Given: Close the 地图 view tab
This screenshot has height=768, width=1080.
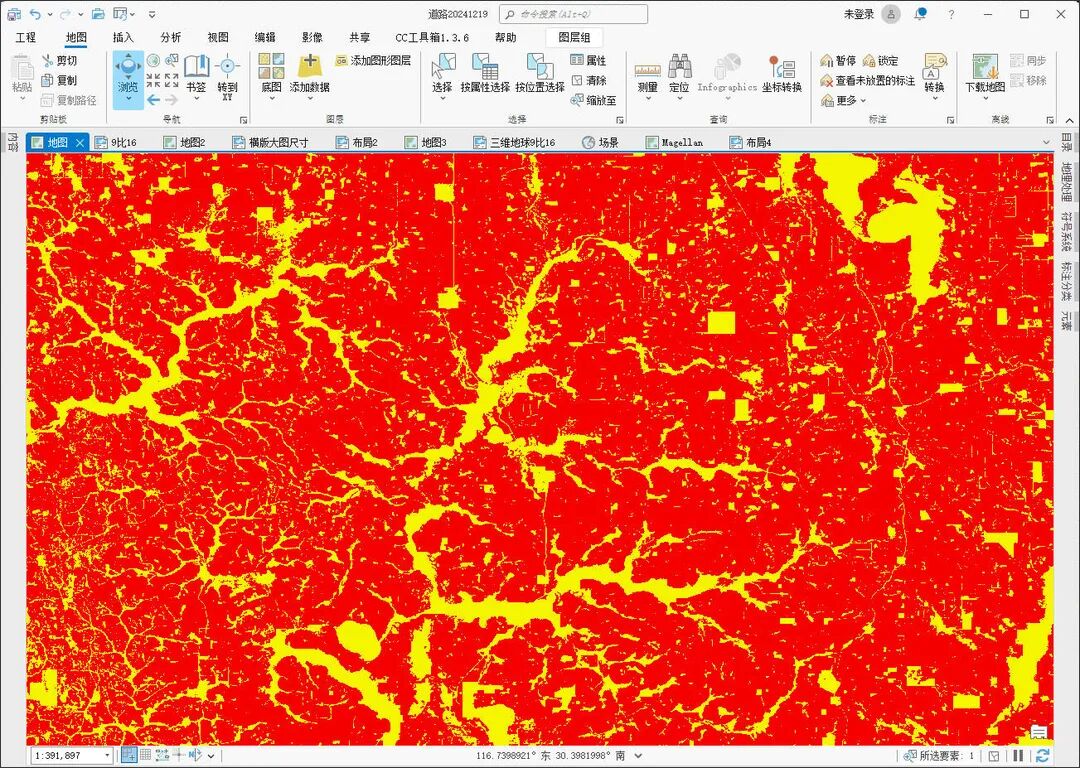Looking at the screenshot, I should (80, 143).
